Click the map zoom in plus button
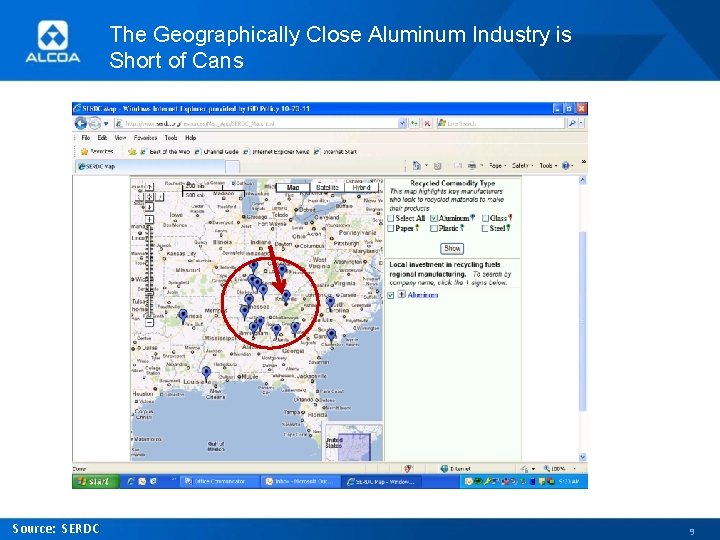Screen dimensions: 720x540 [x=149, y=219]
